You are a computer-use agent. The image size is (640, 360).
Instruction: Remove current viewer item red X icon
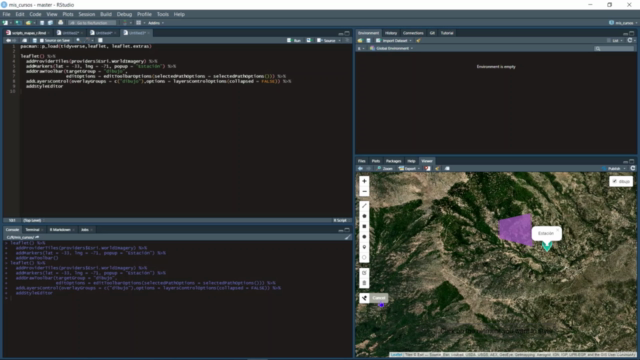coord(427,169)
